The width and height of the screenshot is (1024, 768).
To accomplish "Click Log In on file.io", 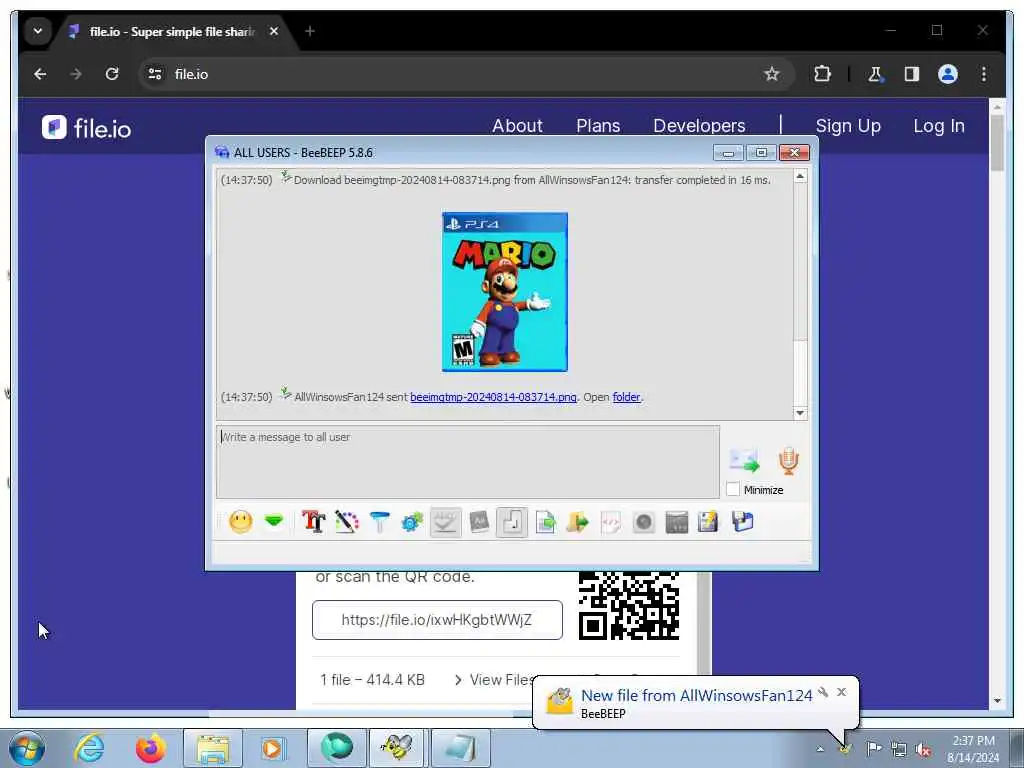I will tap(938, 125).
